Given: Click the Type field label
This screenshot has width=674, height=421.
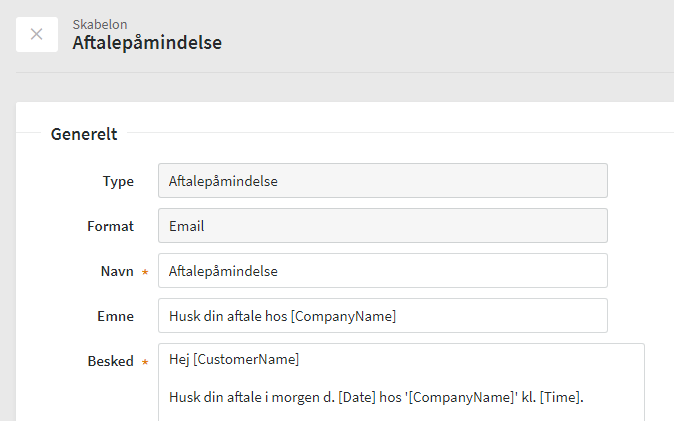Looking at the screenshot, I should (x=118, y=181).
